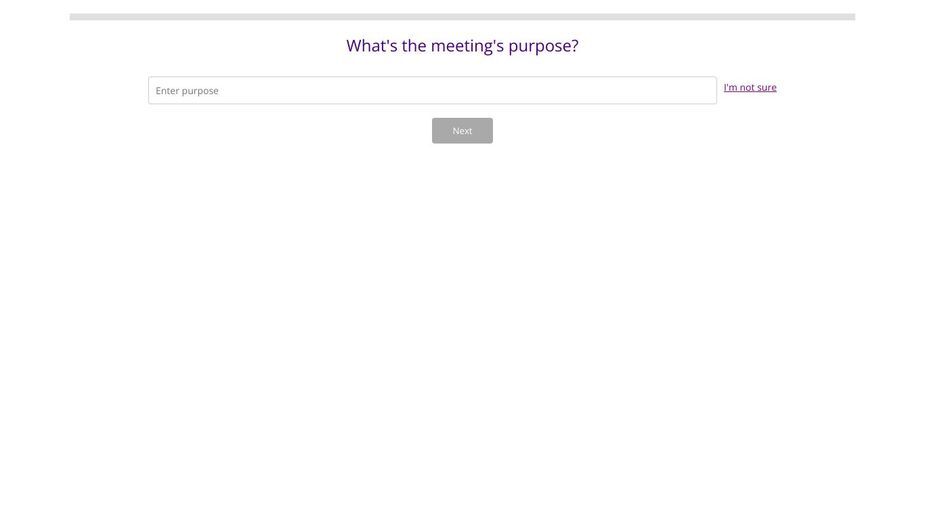Click the Enter purpose text field

[x=432, y=90]
